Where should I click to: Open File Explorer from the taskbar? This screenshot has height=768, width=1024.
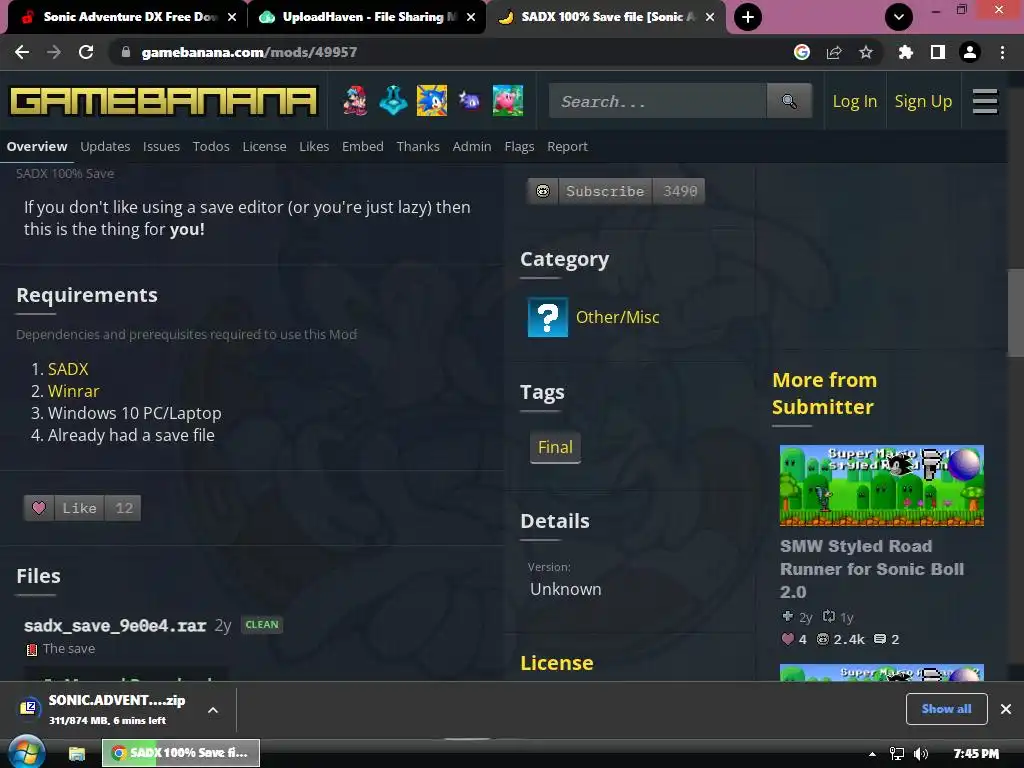tap(77, 754)
